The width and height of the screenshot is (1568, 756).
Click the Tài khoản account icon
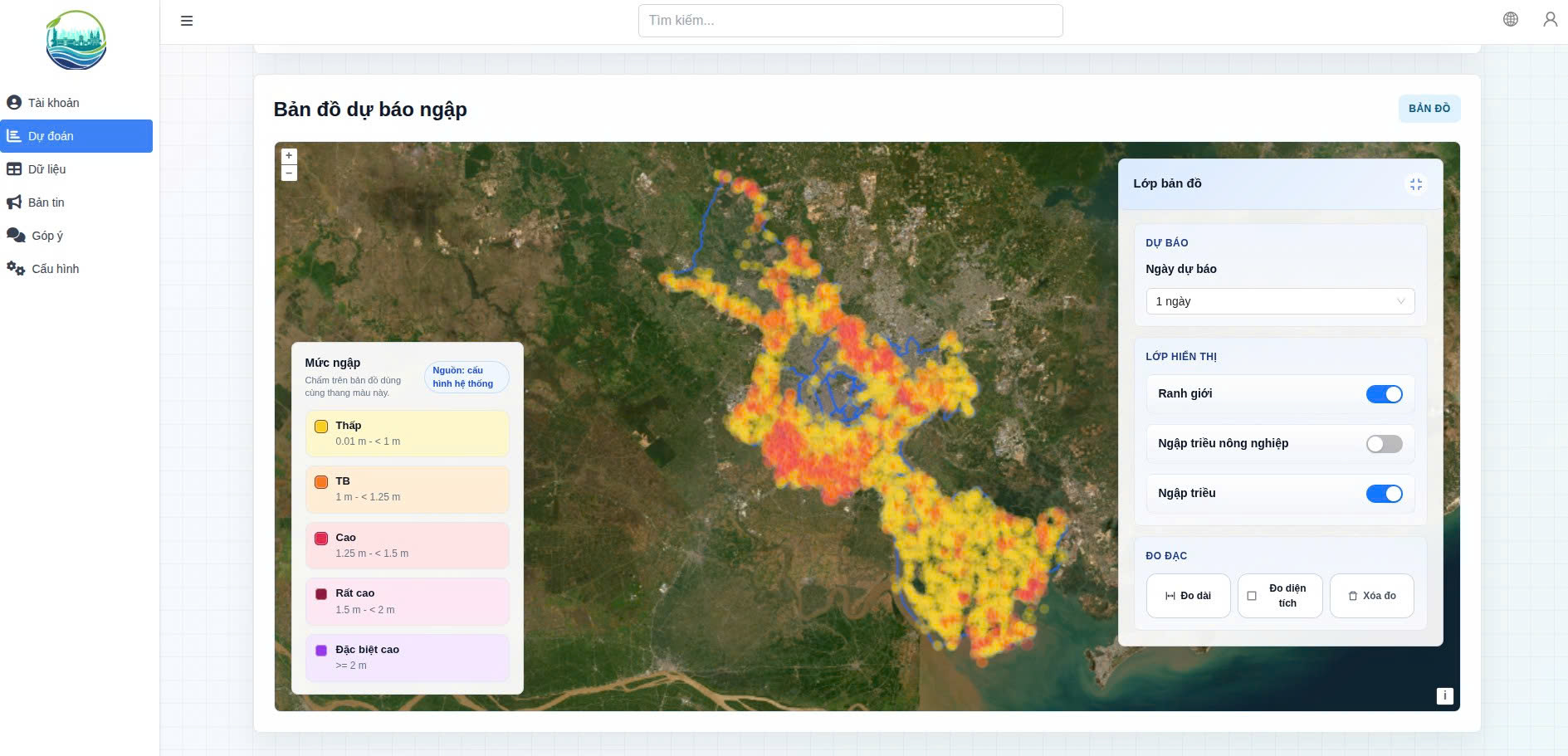(x=14, y=103)
